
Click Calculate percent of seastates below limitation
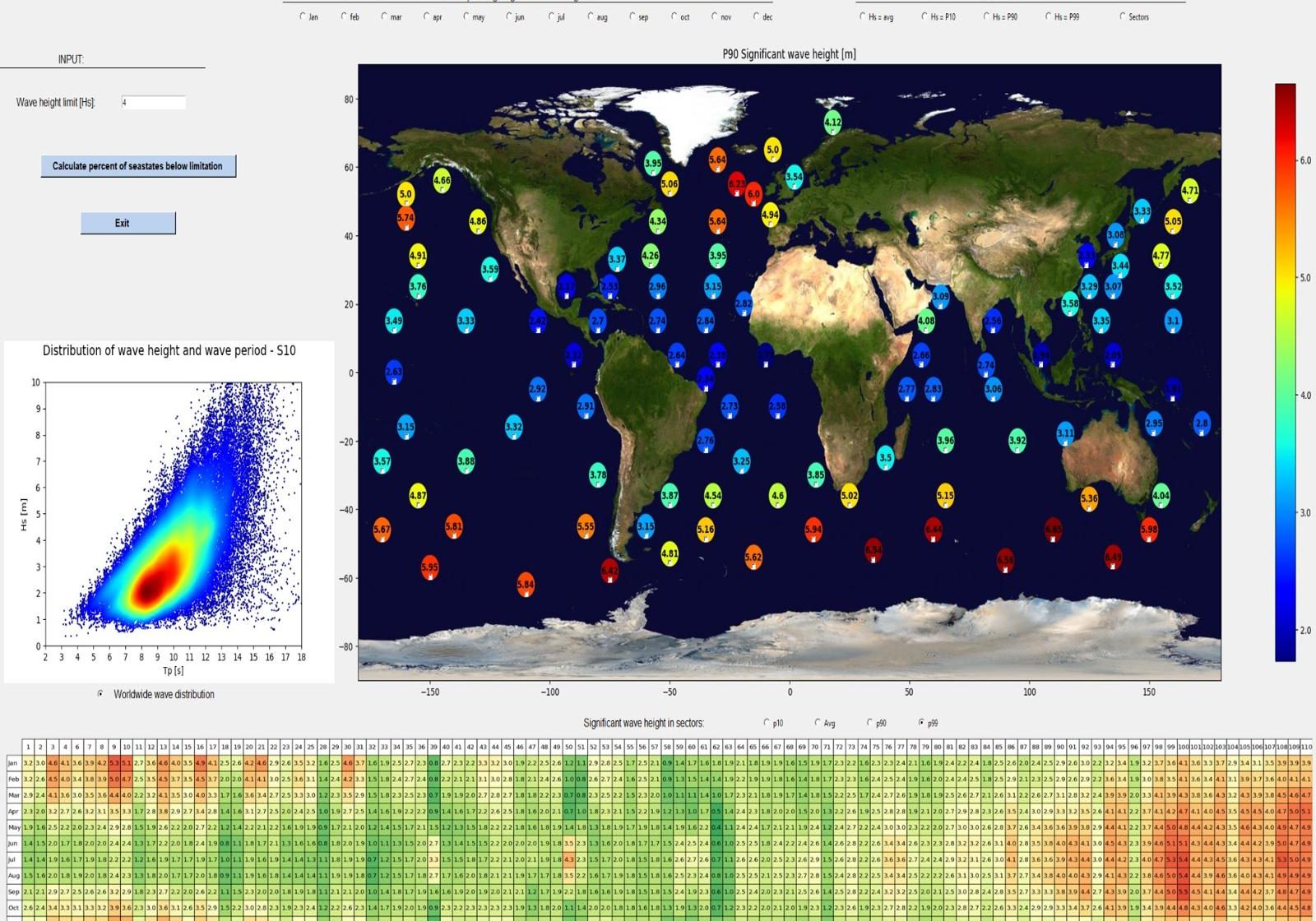coord(138,166)
